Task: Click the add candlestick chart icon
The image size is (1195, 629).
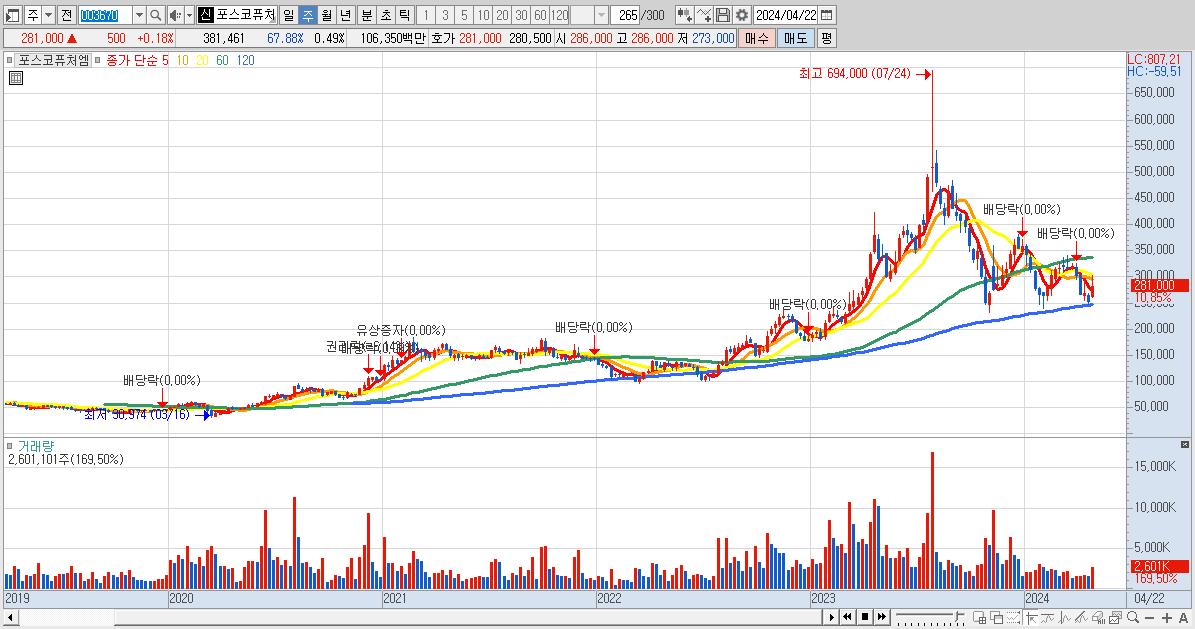Action: point(684,15)
